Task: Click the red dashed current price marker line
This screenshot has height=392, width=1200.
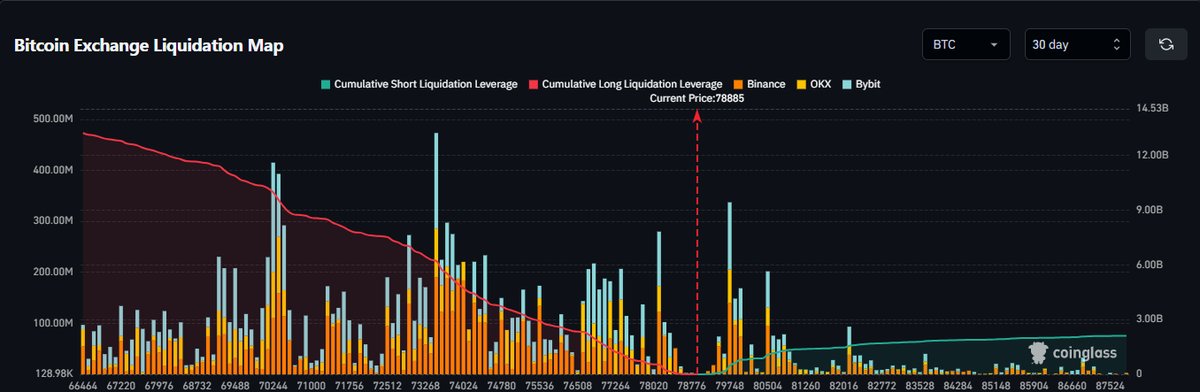Action: [x=697, y=243]
